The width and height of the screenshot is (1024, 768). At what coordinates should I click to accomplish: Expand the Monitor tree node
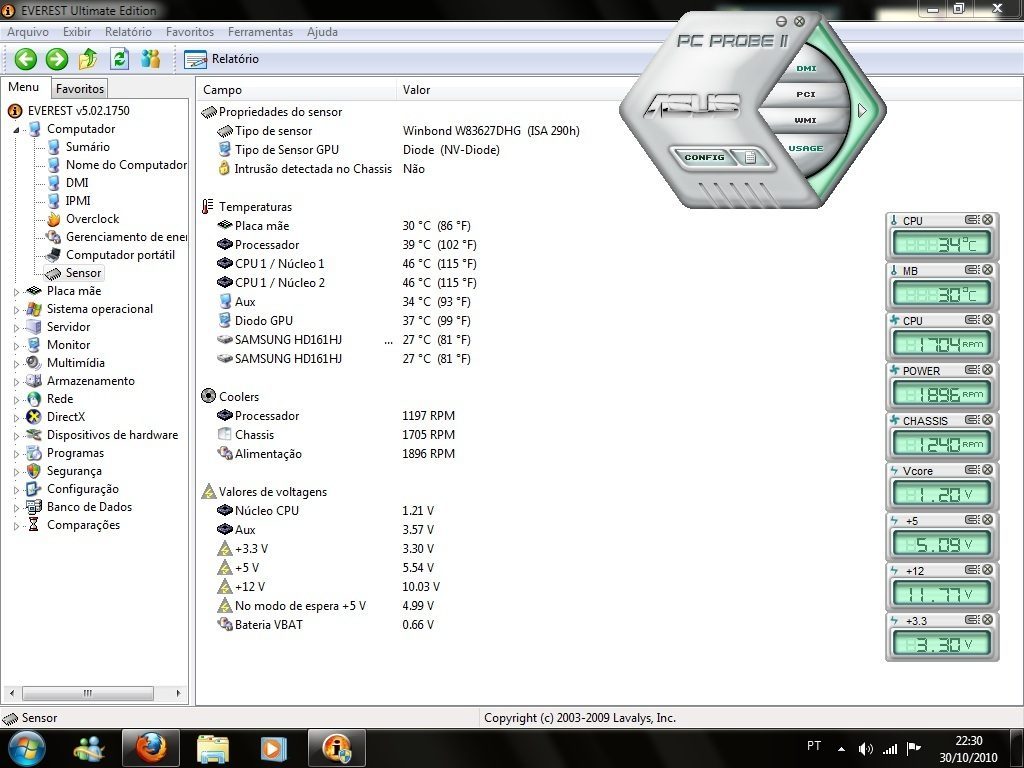point(16,345)
